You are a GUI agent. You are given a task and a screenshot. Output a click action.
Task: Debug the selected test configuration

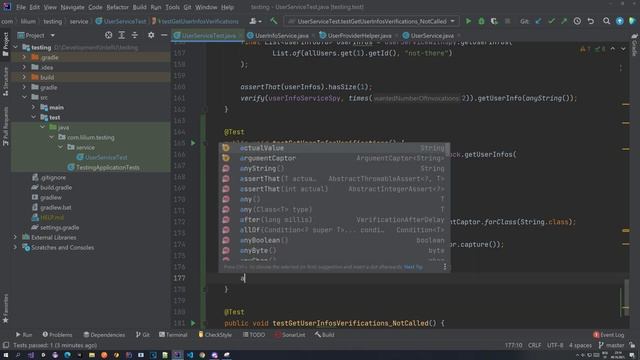(481, 21)
